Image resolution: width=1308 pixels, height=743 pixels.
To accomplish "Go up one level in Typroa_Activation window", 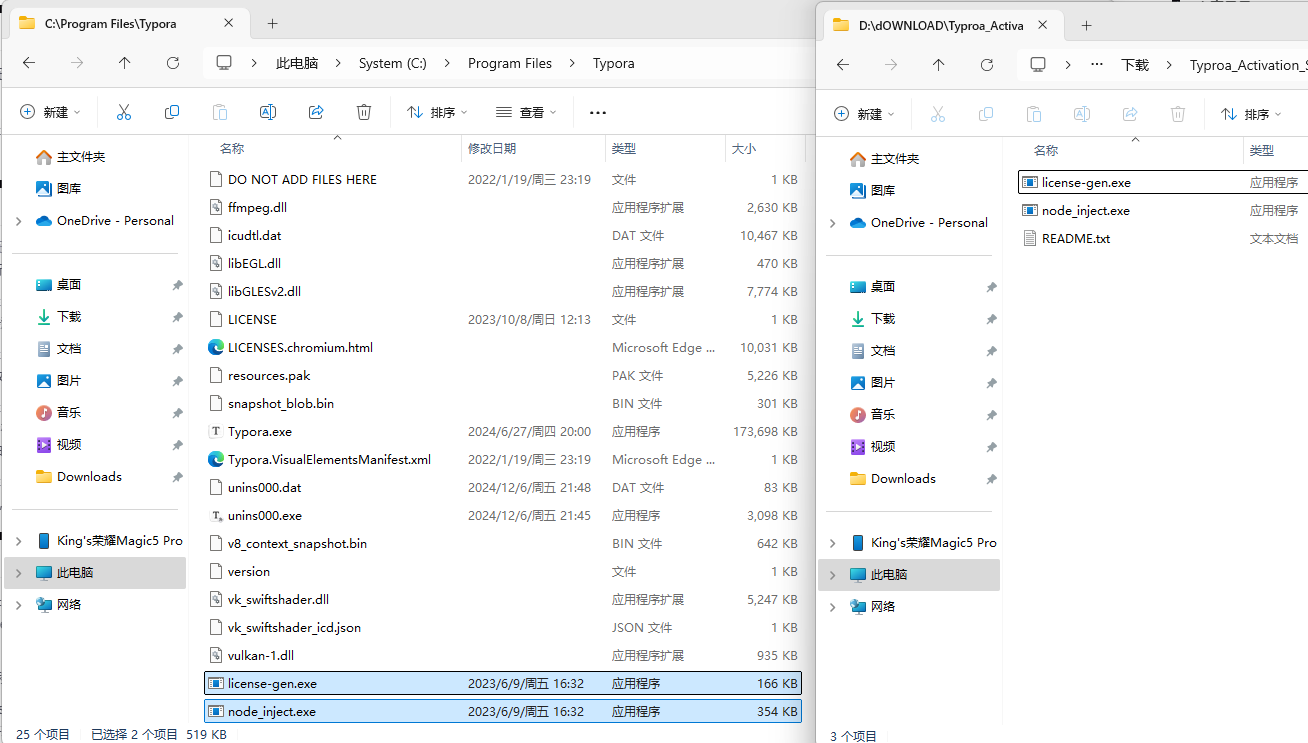I will (x=938, y=65).
